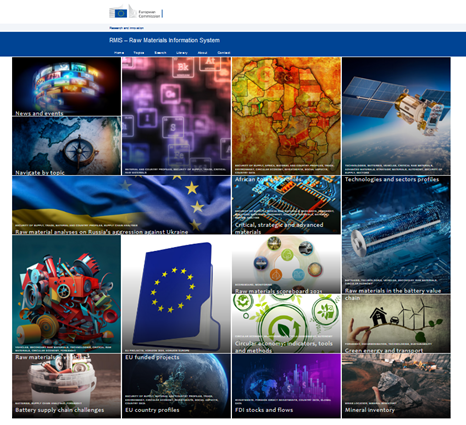Open the Research and innovation link

click(127, 28)
